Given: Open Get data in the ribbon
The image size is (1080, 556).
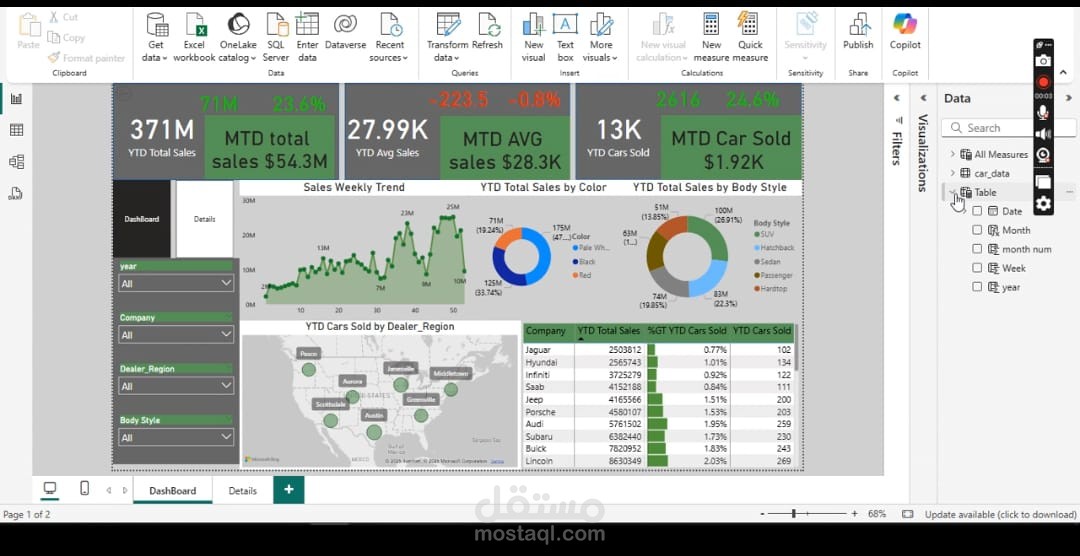Looking at the screenshot, I should (156, 37).
